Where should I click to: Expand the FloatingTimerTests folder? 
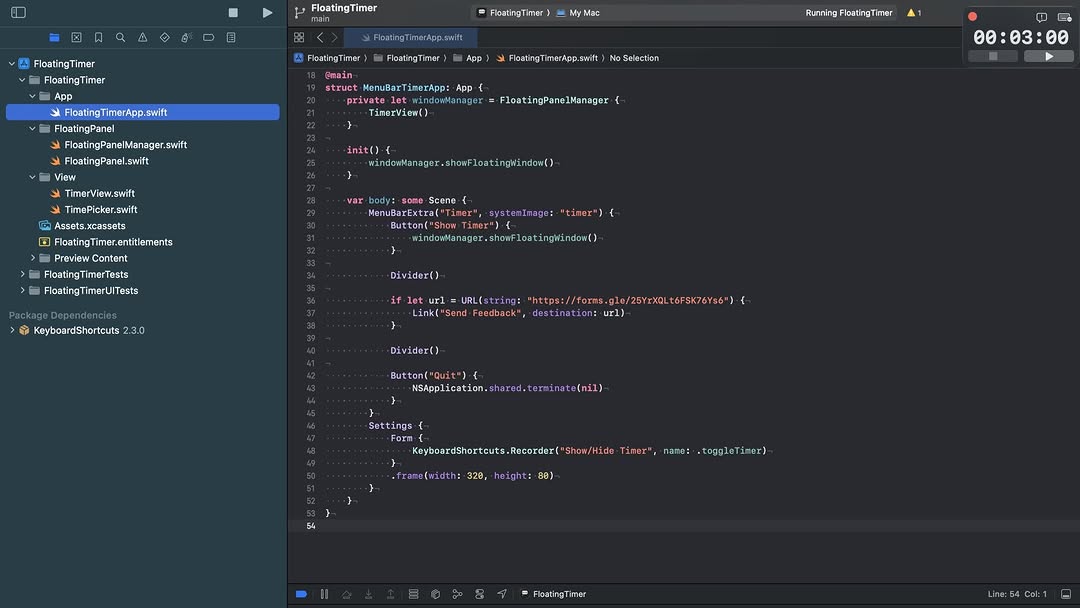[22, 274]
